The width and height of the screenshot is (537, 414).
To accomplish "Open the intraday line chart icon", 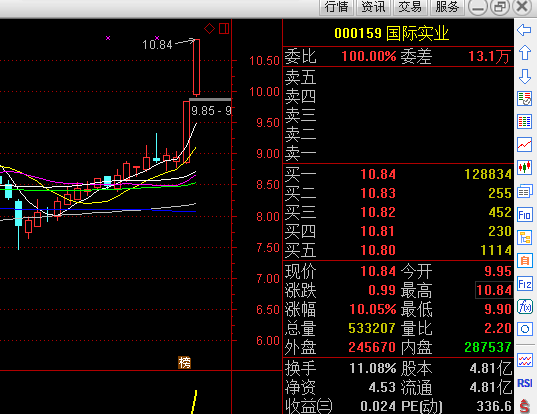I will [525, 145].
